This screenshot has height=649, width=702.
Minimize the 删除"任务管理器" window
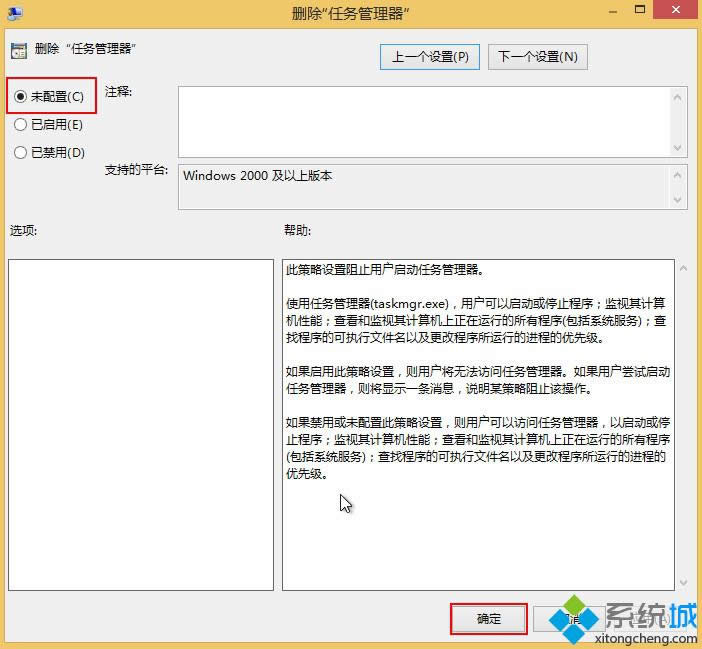click(613, 10)
